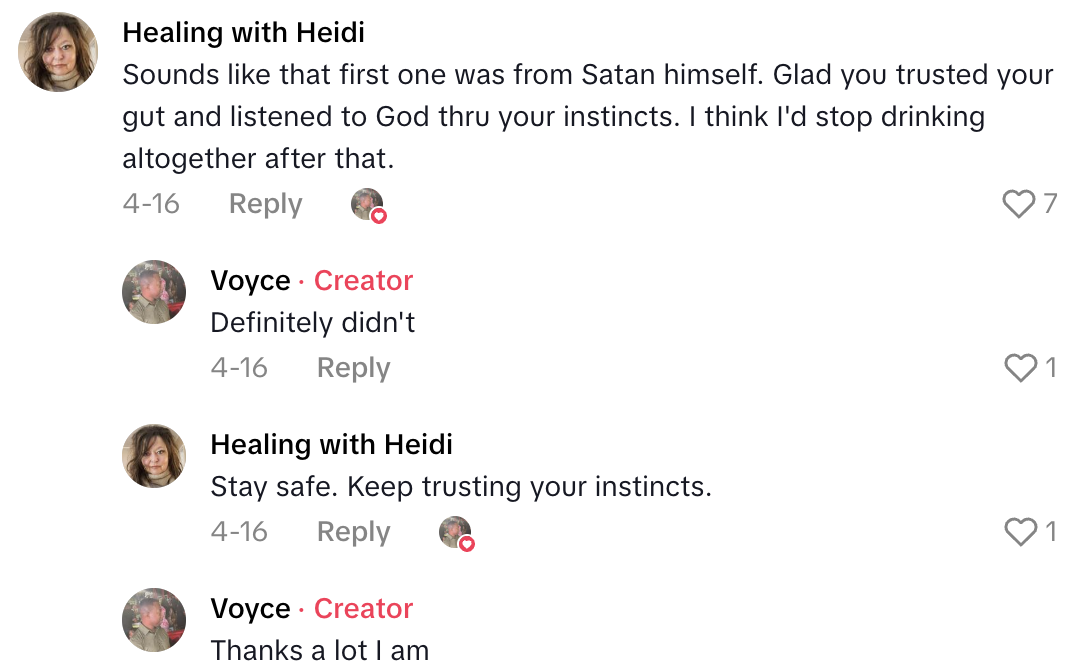This screenshot has height=672, width=1084.
Task: Click creator-liked badge beside "Stay safe" reply
Action: pos(457,533)
